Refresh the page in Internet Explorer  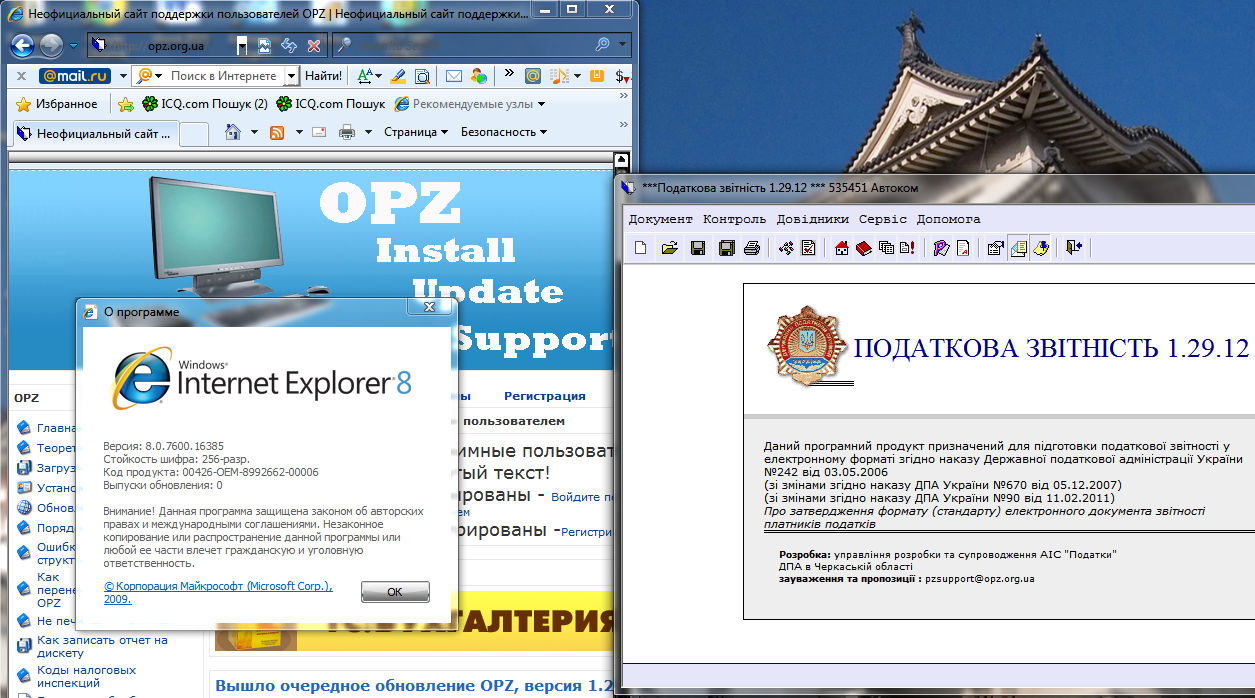(288, 45)
